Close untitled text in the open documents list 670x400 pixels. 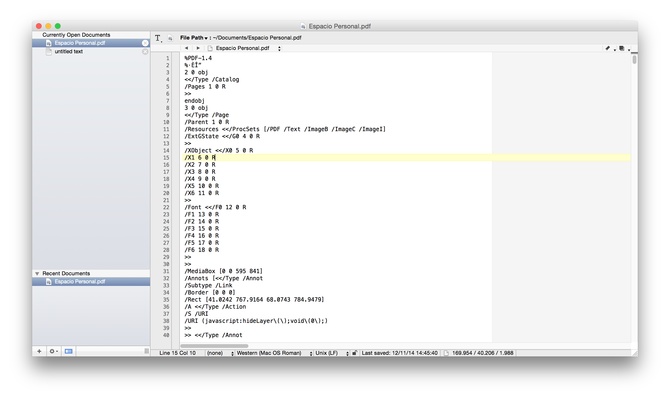pos(145,52)
